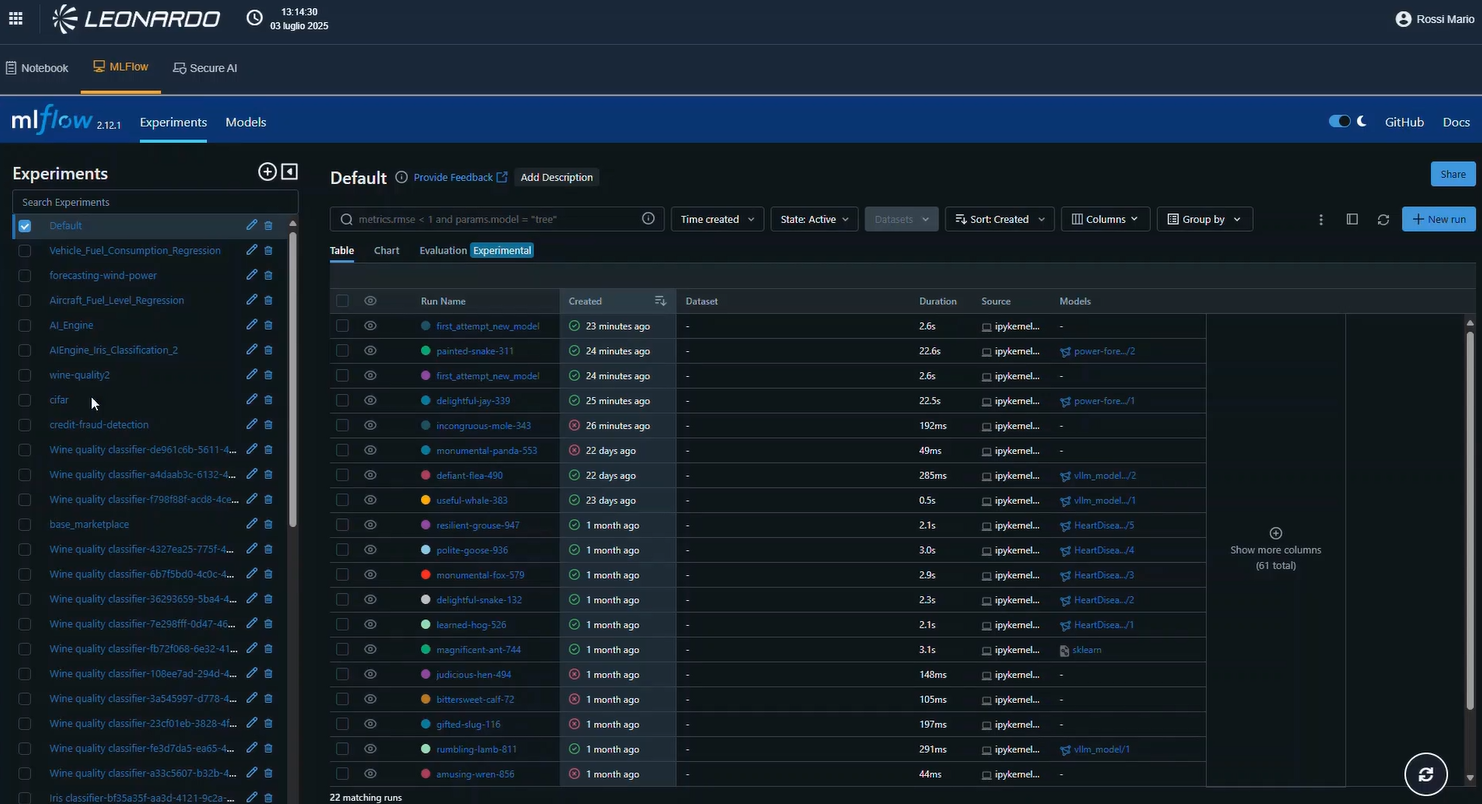The width and height of the screenshot is (1482, 804).
Task: Open the Group by dropdown
Action: [1204, 219]
